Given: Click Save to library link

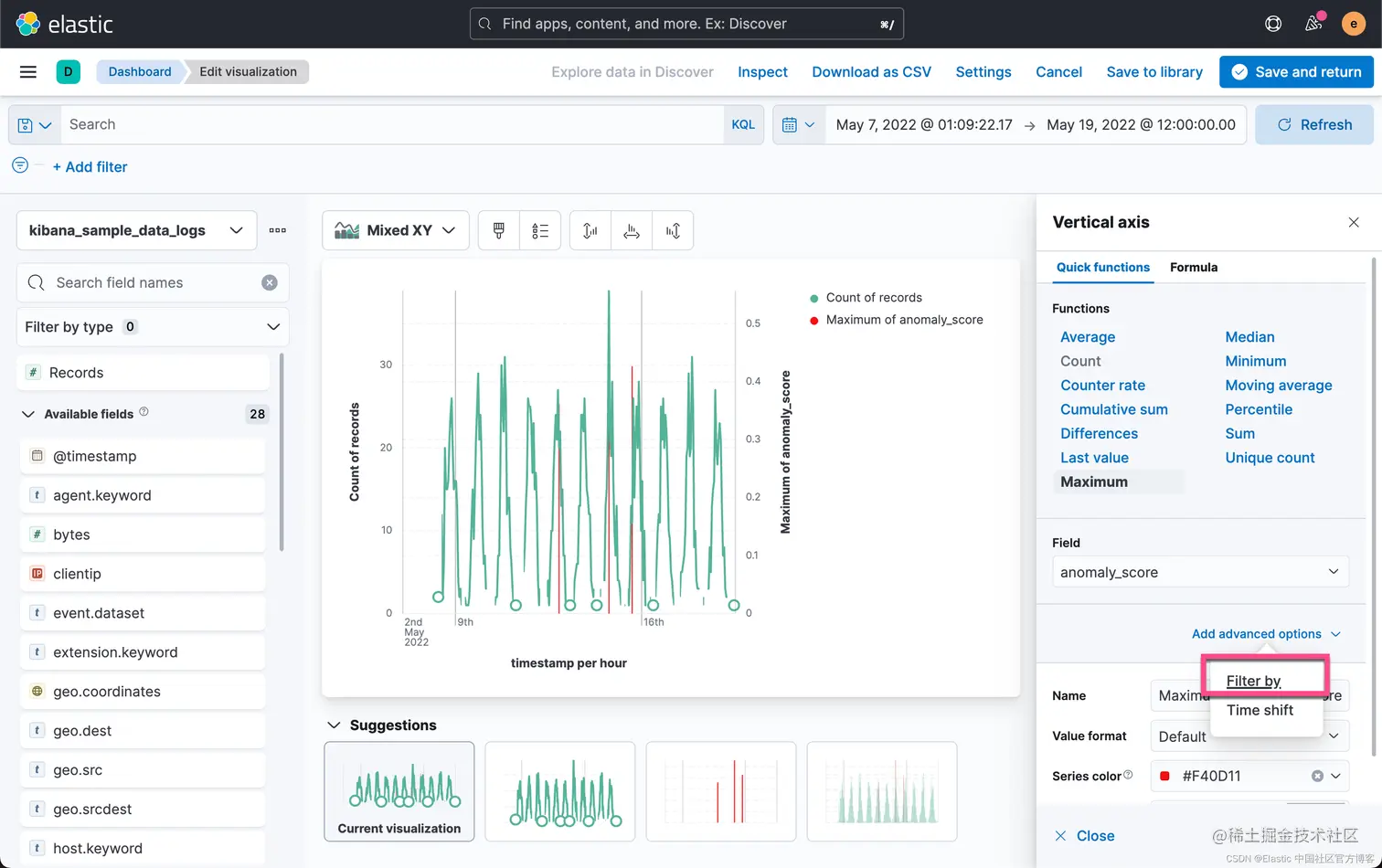Looking at the screenshot, I should (x=1153, y=71).
